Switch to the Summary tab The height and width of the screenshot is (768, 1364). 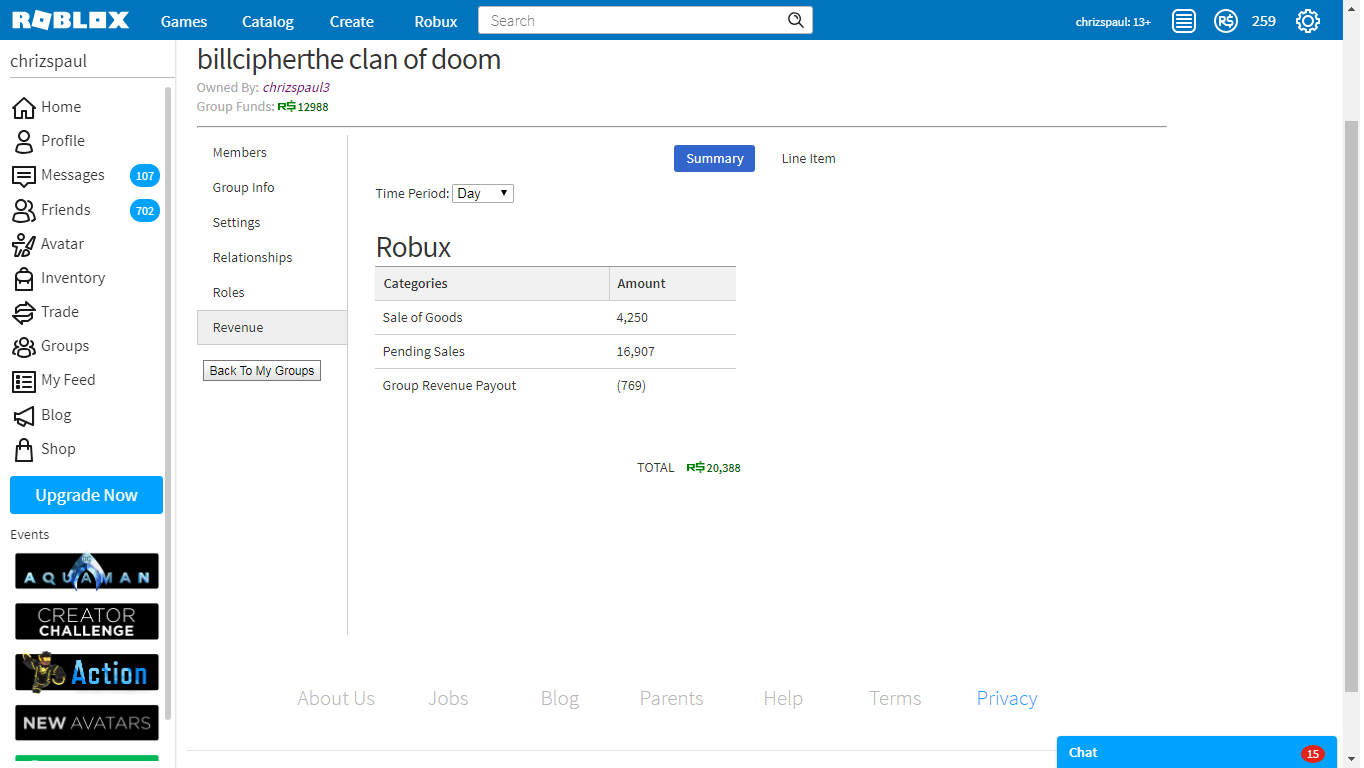(714, 158)
